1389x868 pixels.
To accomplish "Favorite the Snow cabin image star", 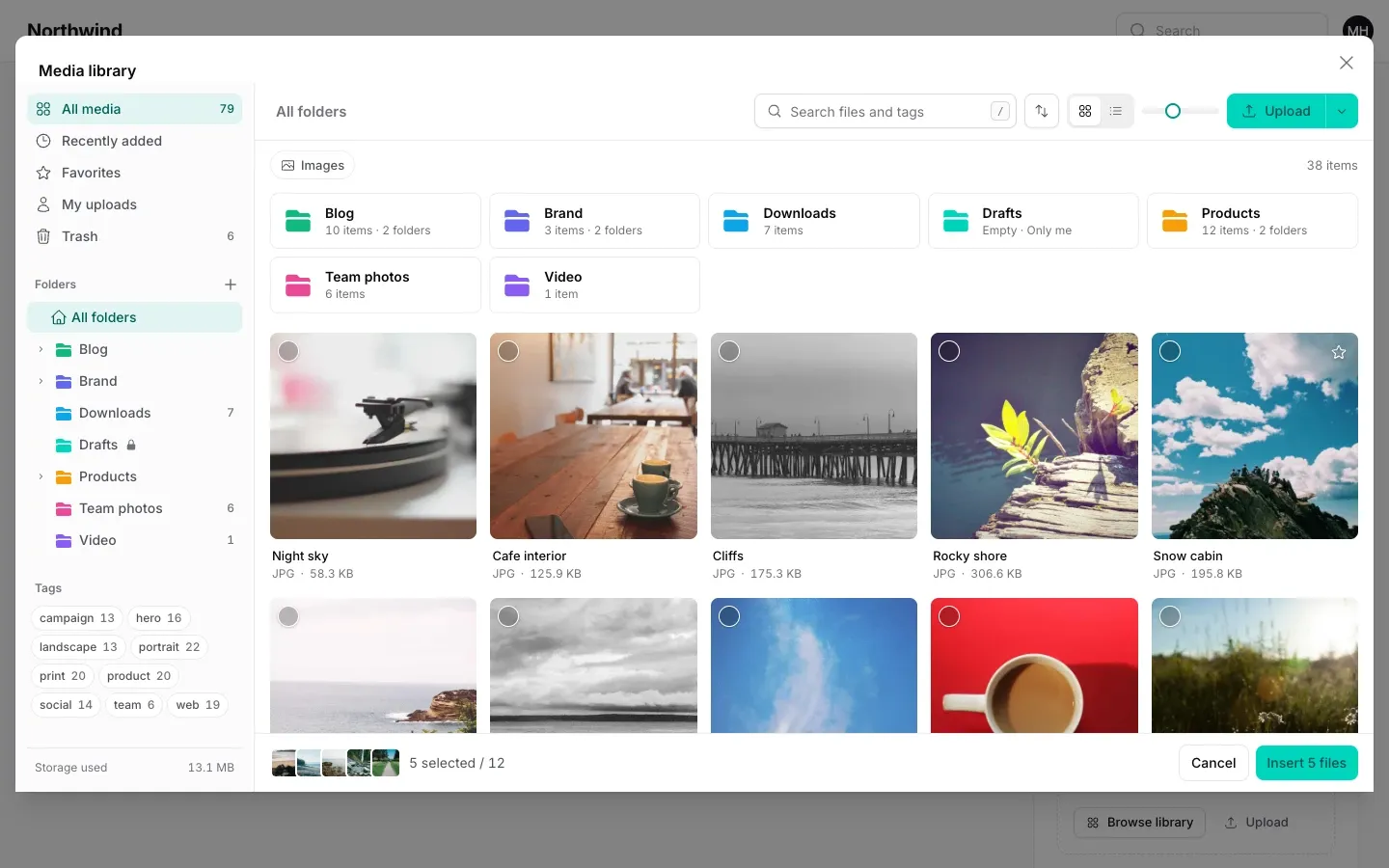I will tap(1339, 352).
